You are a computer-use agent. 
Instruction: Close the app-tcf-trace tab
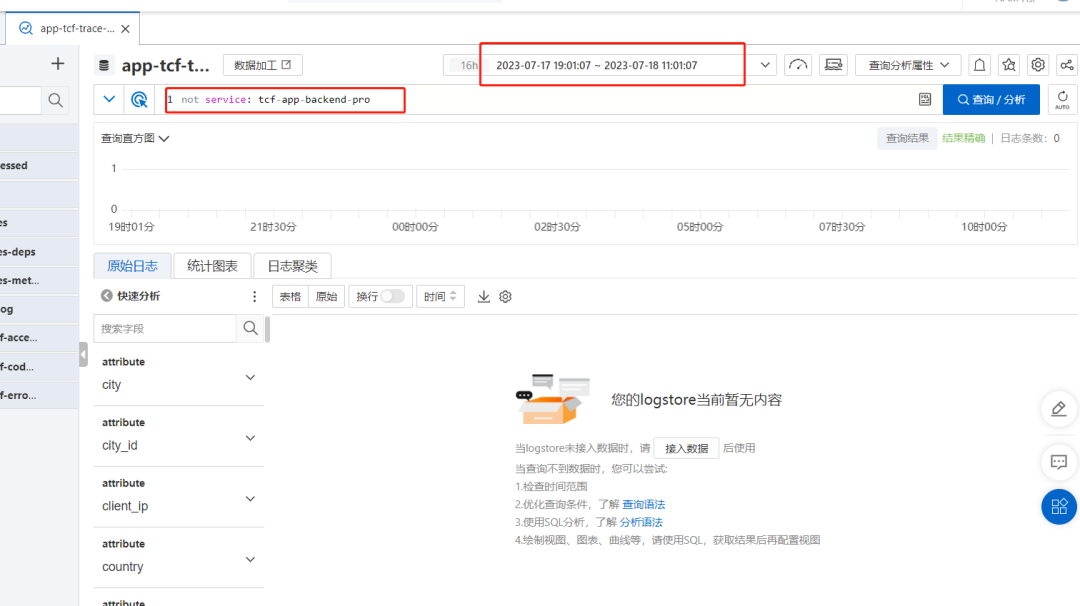tap(125, 29)
